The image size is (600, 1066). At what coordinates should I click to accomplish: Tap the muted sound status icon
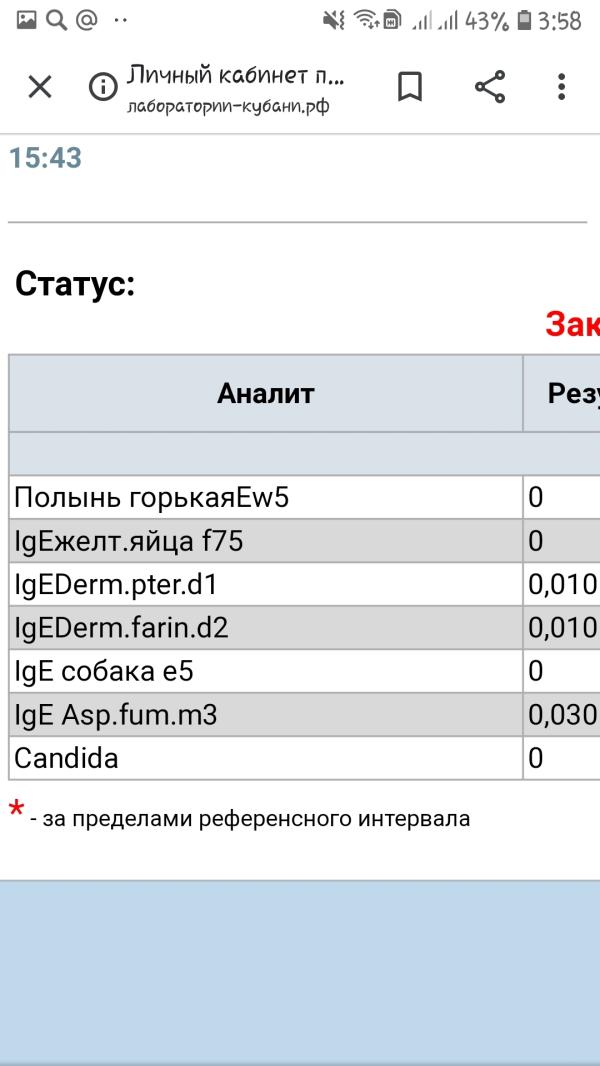coord(334,21)
